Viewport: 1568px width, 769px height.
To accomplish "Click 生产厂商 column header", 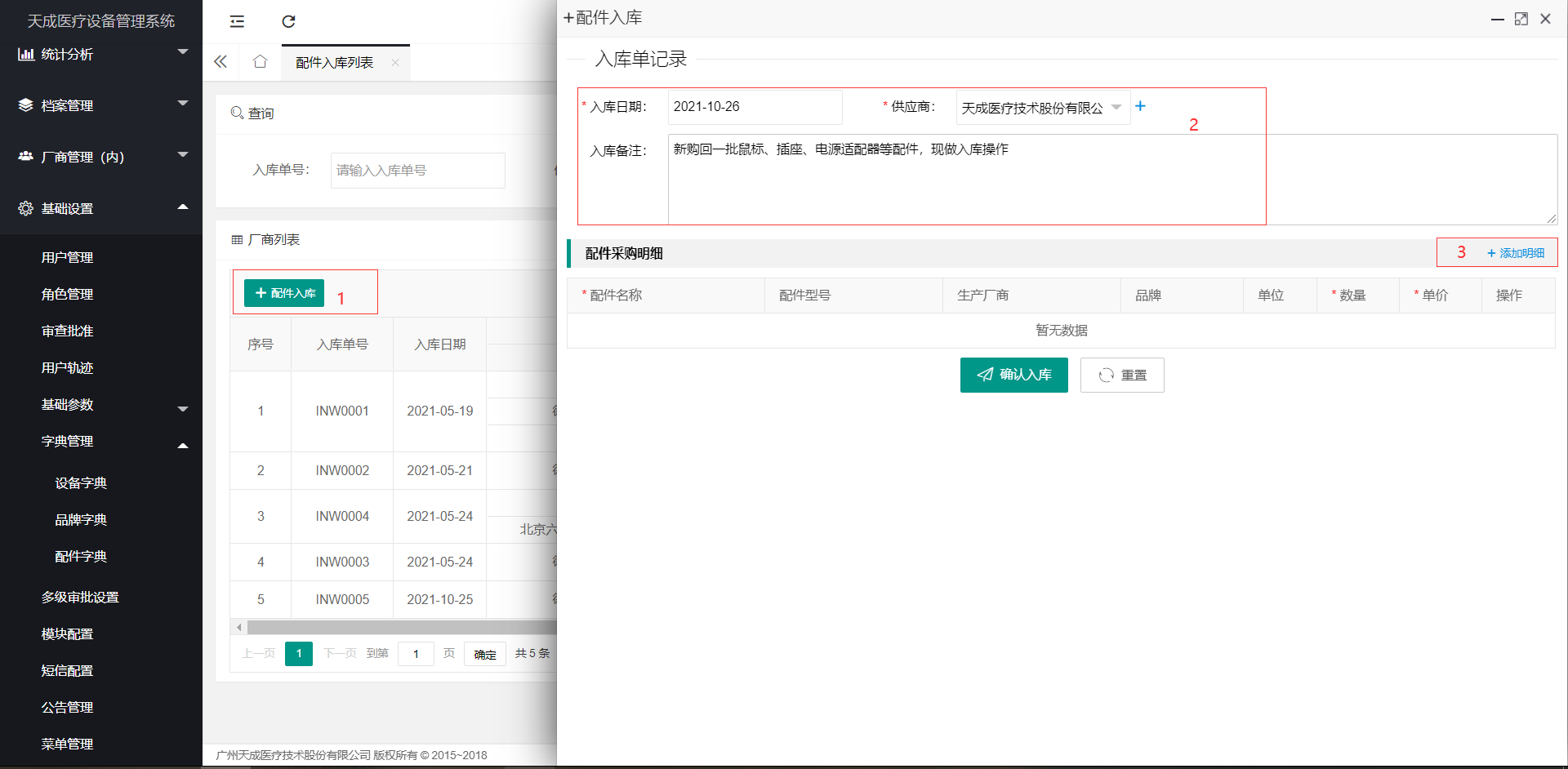I will click(x=1031, y=295).
